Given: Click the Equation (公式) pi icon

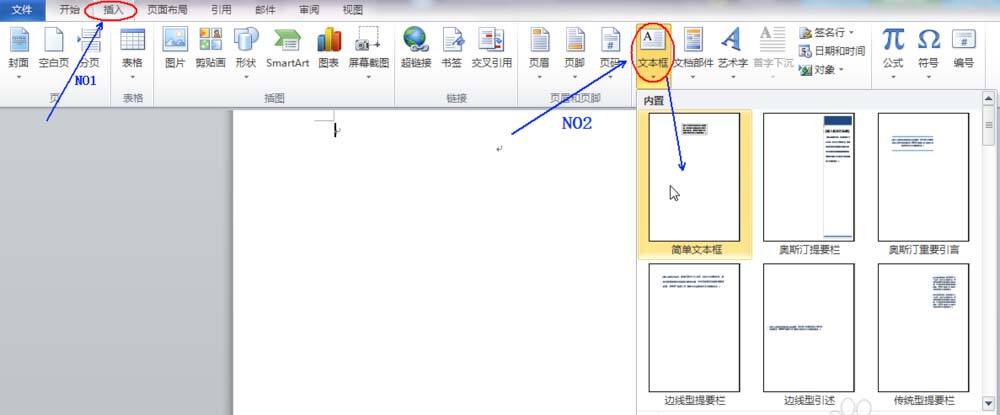Looking at the screenshot, I should pyautogui.click(x=893, y=40).
